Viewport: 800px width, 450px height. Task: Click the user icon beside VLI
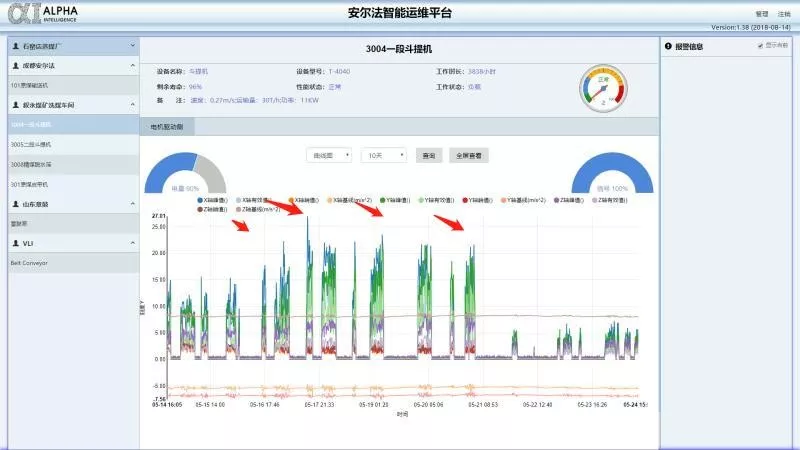coord(14,243)
